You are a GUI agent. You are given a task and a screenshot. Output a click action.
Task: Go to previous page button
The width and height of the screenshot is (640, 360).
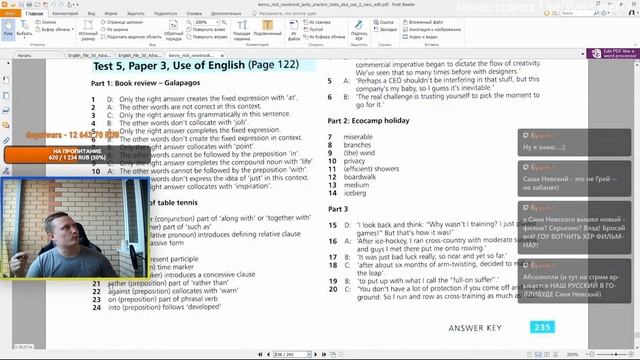(268, 354)
